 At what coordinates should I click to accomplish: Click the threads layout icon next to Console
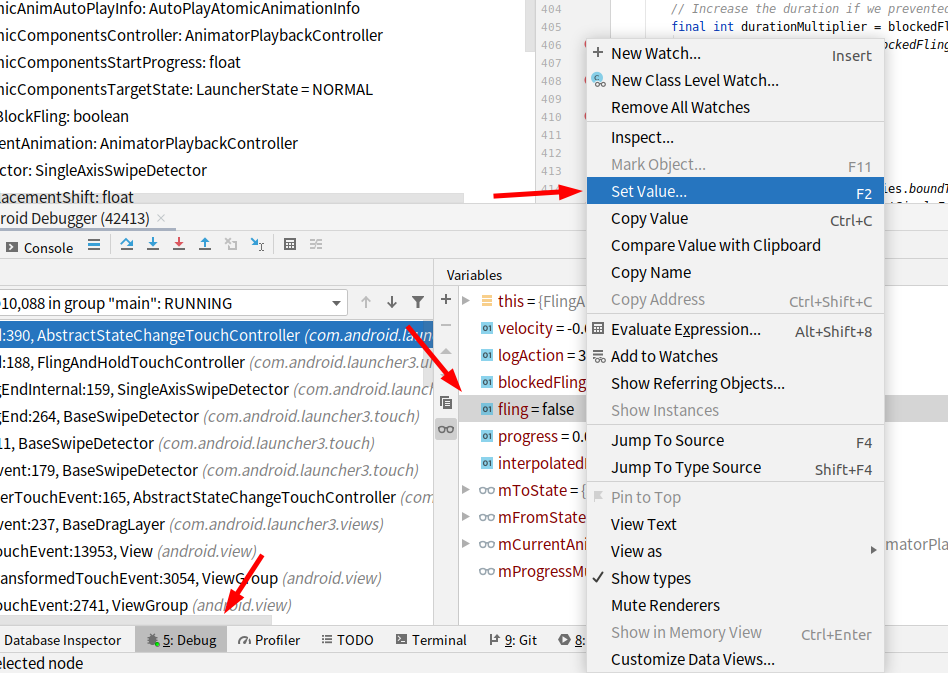(94, 244)
